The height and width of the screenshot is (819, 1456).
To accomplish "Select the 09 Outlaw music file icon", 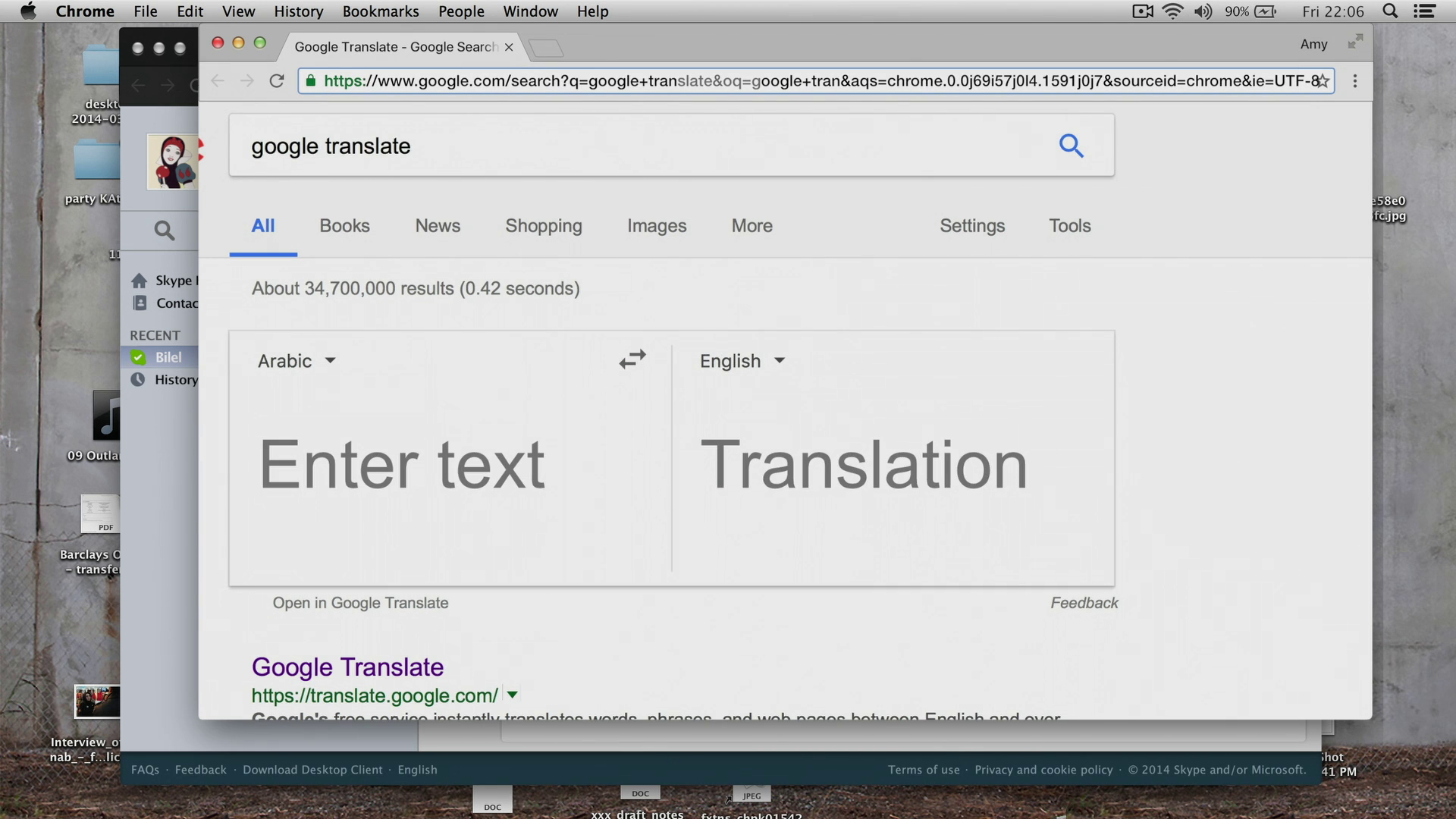I will click(x=106, y=416).
